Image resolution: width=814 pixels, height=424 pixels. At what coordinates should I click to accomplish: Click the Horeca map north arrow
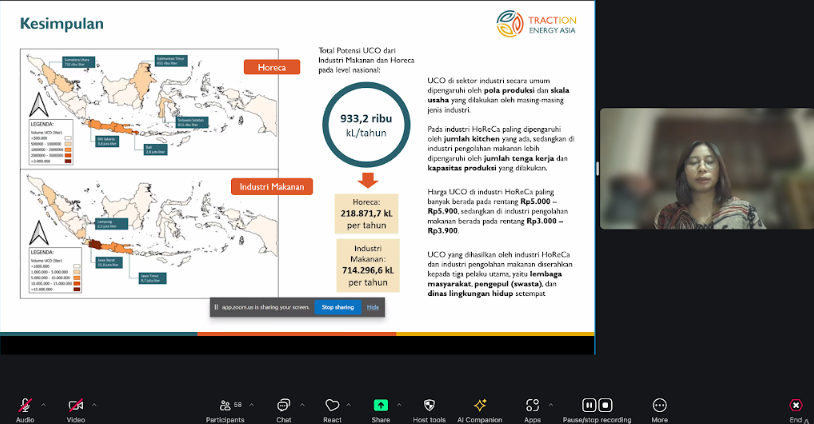coord(39,105)
